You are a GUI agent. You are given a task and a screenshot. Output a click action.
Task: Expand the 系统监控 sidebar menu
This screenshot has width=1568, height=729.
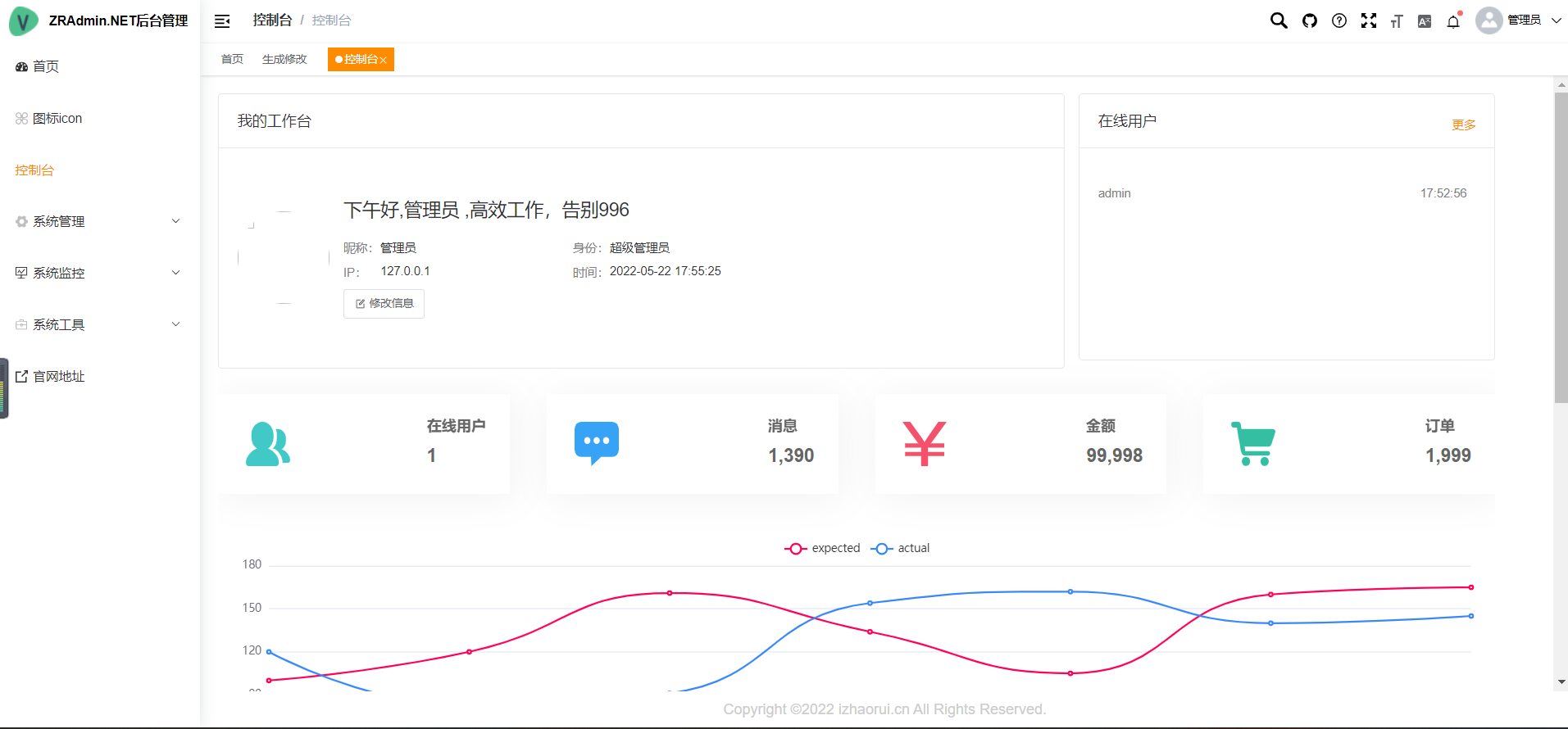pyautogui.click(x=98, y=273)
